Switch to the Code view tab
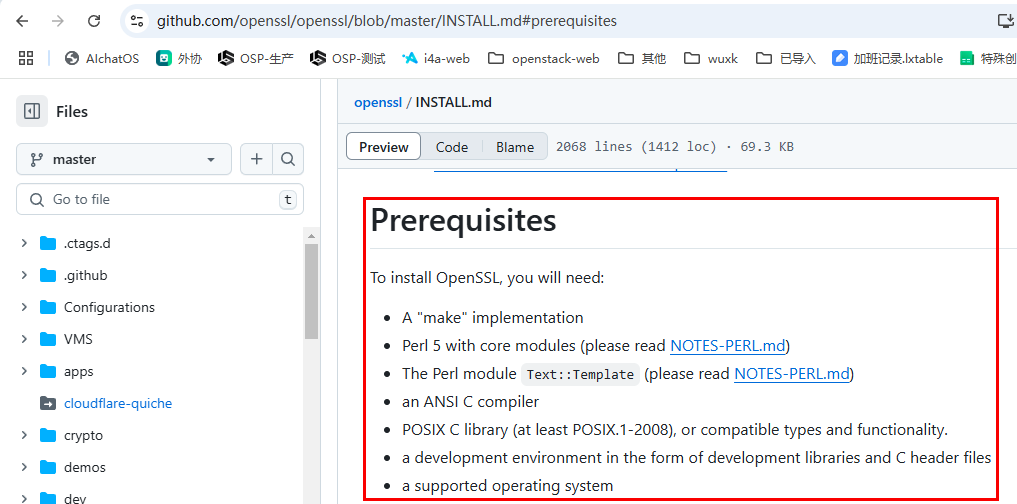Viewport: 1017px width, 504px height. pyautogui.click(x=451, y=147)
